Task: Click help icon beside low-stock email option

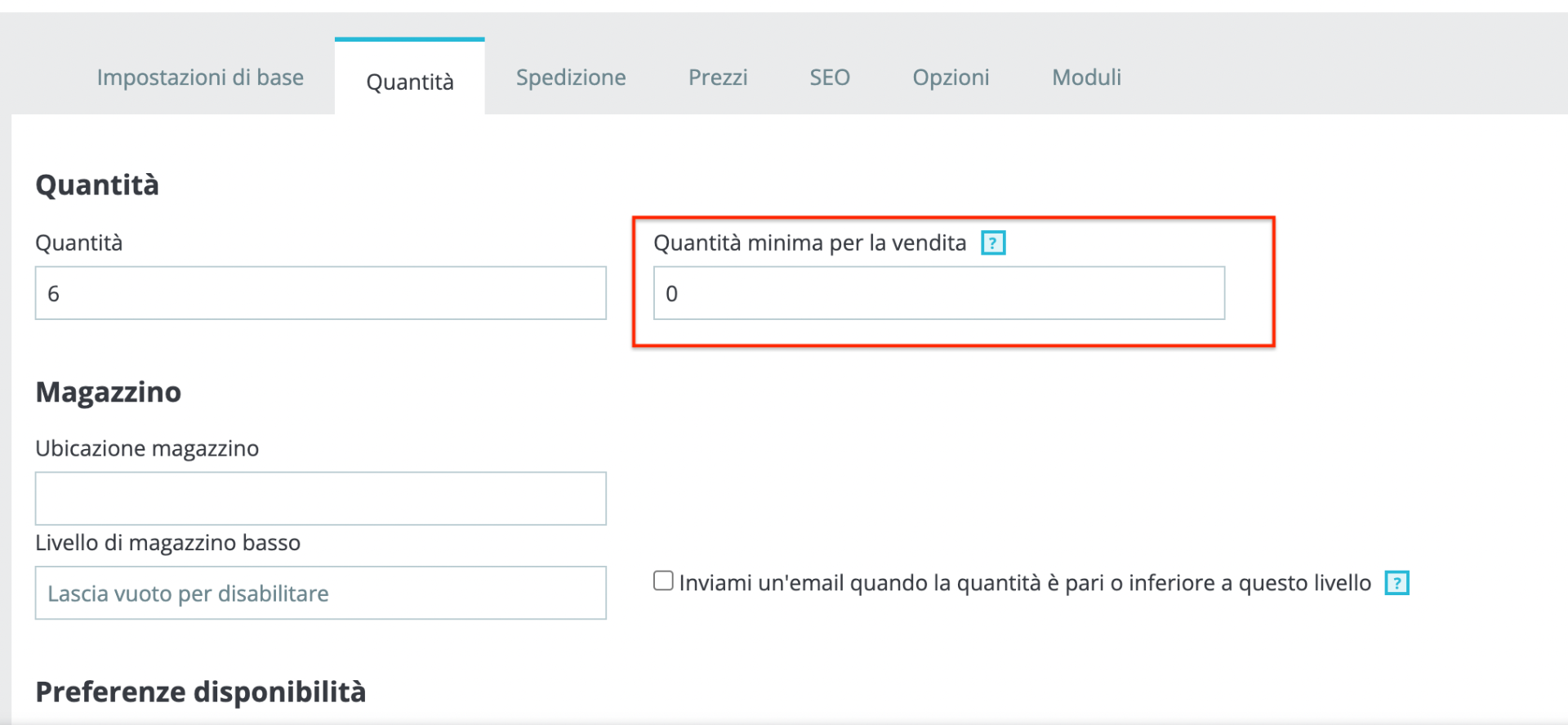Action: (x=1396, y=583)
